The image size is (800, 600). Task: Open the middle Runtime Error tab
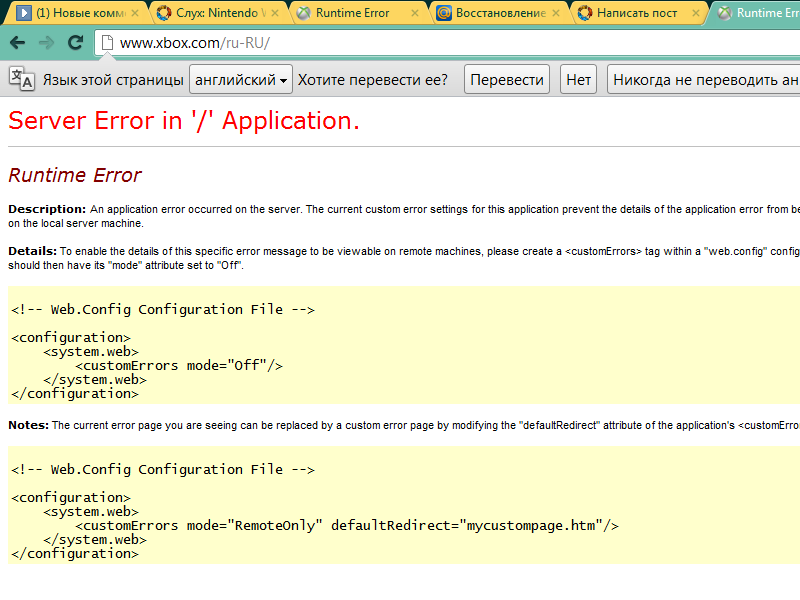tap(357, 13)
